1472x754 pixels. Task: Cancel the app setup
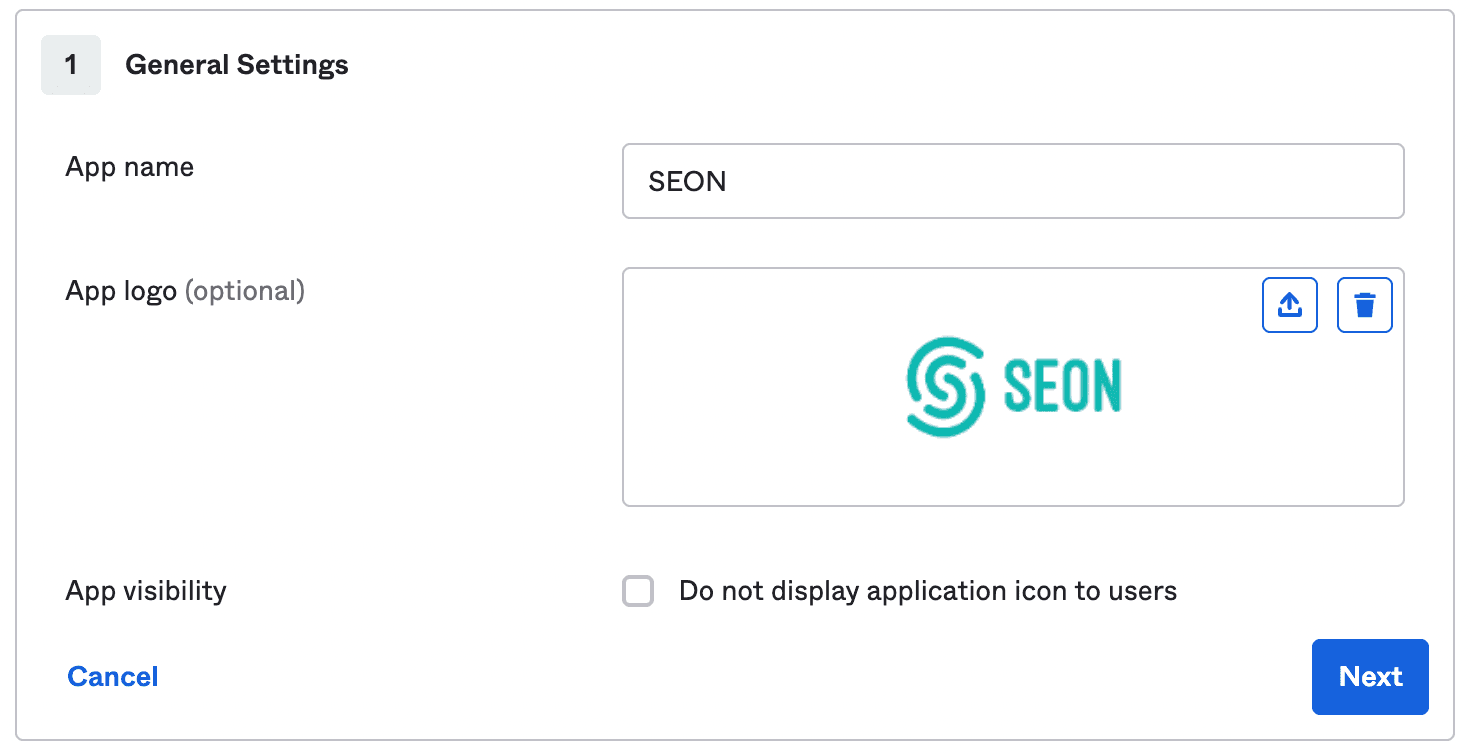[x=113, y=677]
